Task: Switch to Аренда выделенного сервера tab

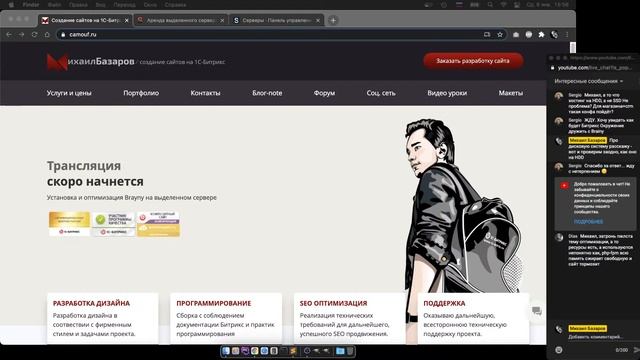Action: (181, 20)
